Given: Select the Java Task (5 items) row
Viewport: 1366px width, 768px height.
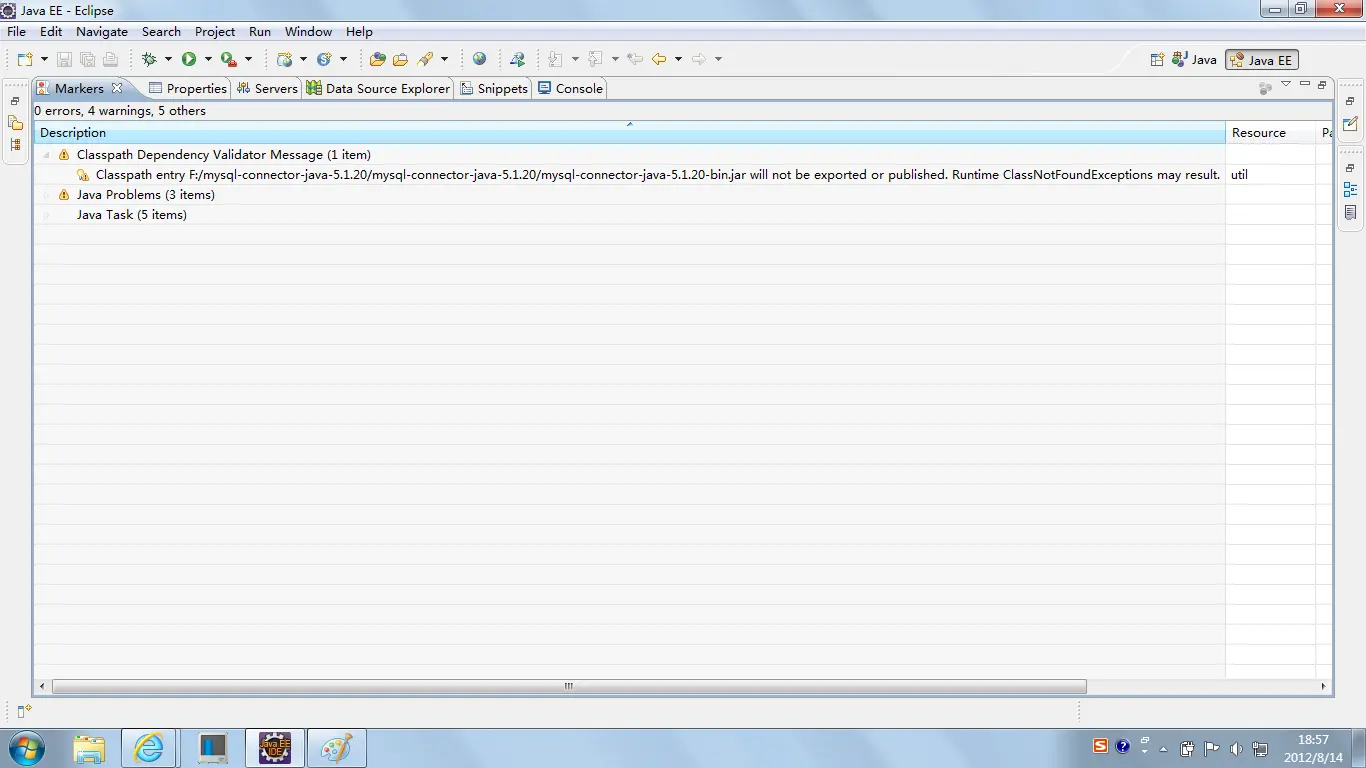Looking at the screenshot, I should pos(131,215).
